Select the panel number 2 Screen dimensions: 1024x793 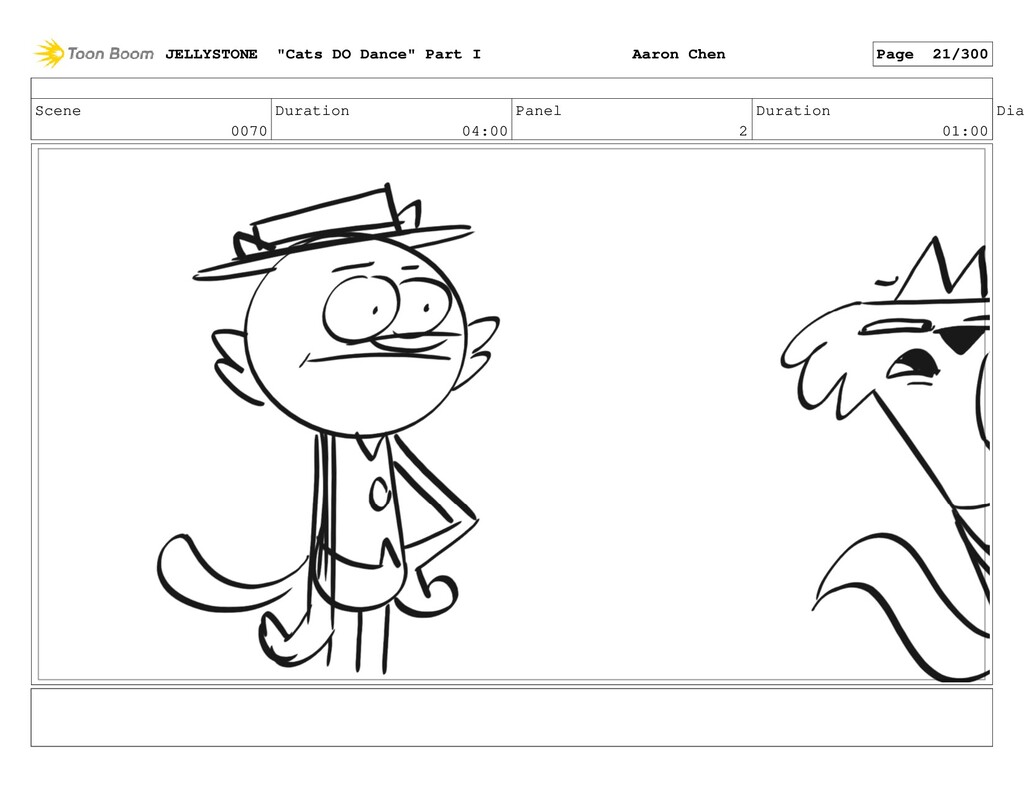tap(743, 131)
